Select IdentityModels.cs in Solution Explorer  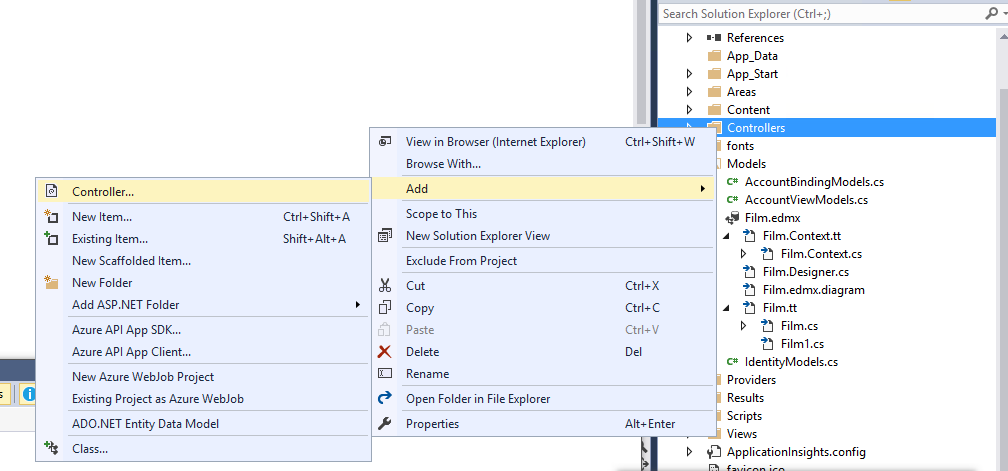pos(791,362)
